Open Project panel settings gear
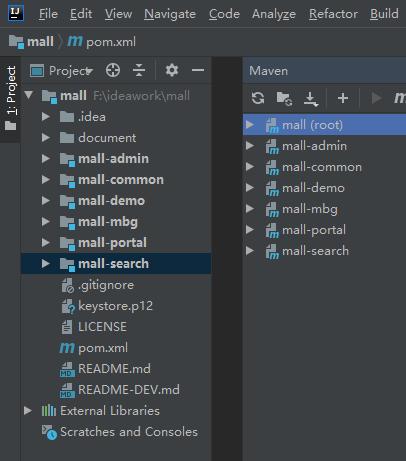 [172, 70]
